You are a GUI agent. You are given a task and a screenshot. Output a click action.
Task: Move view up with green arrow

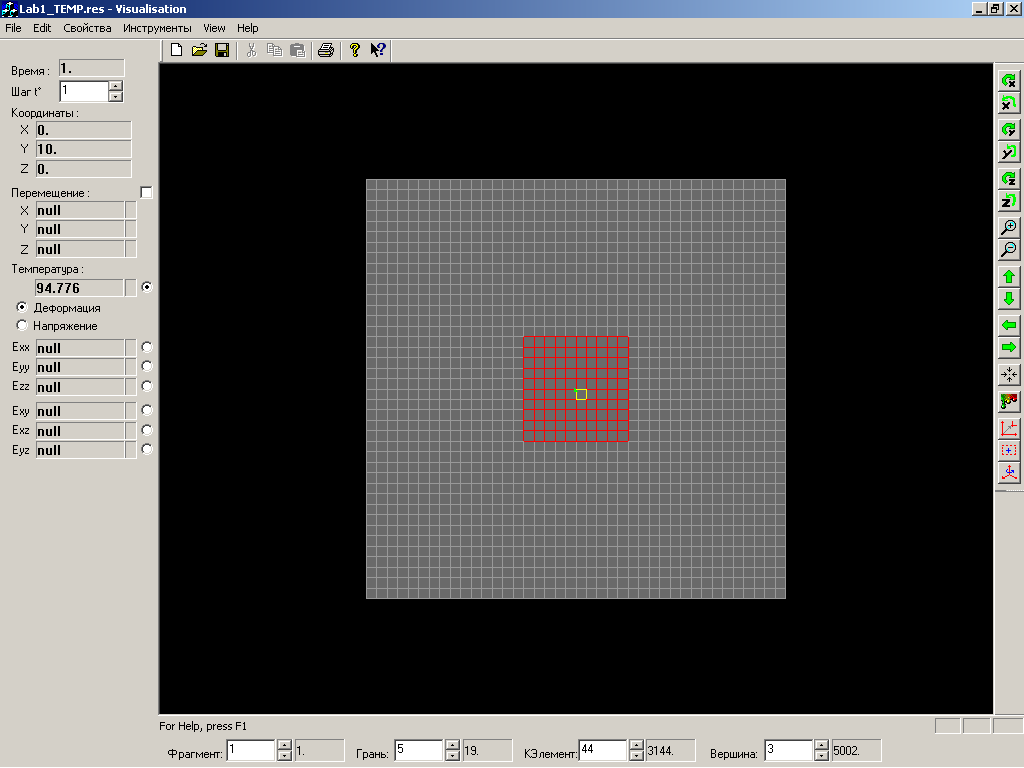[1009, 277]
